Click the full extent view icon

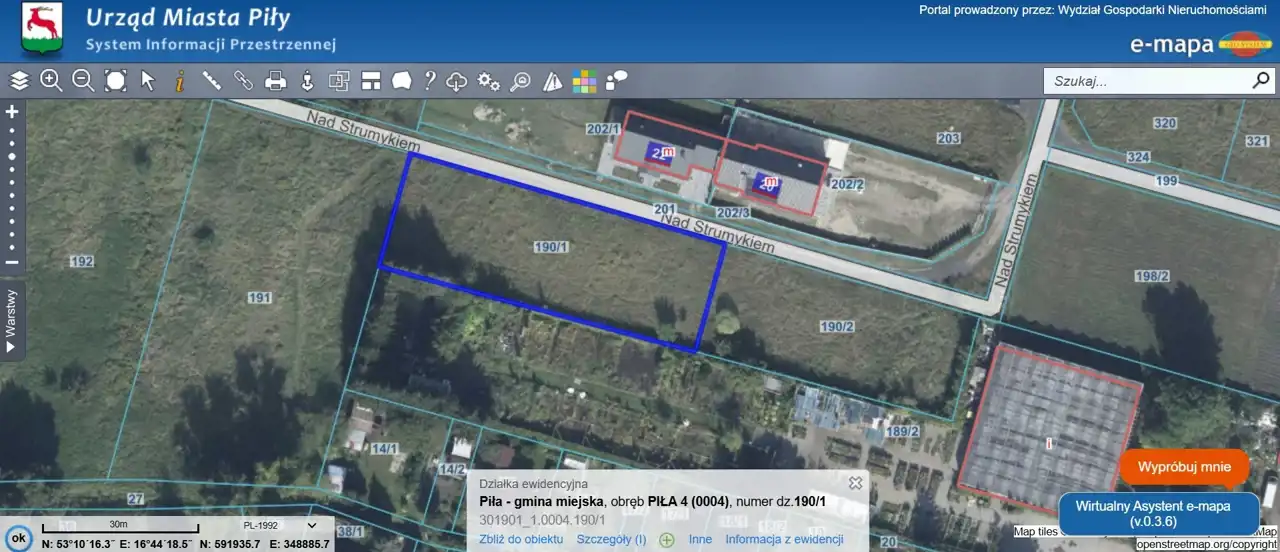point(115,81)
